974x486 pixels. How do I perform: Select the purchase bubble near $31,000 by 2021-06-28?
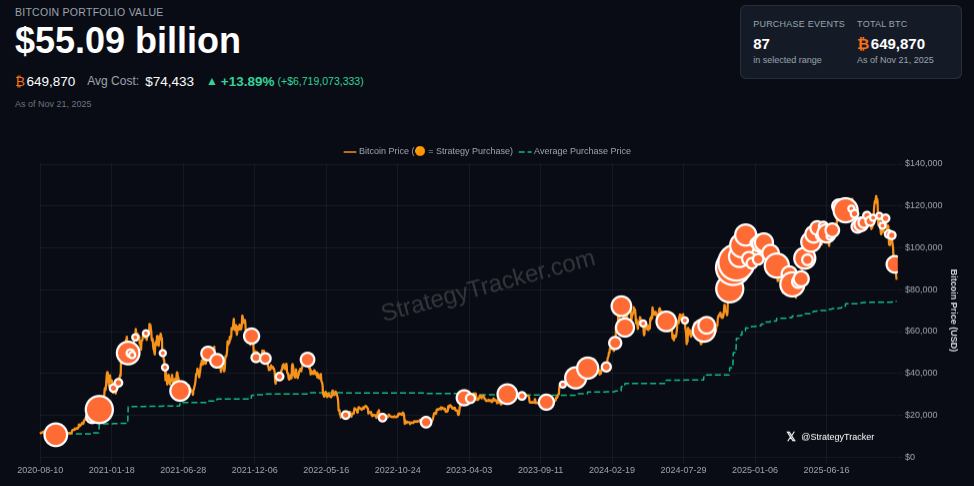180,391
